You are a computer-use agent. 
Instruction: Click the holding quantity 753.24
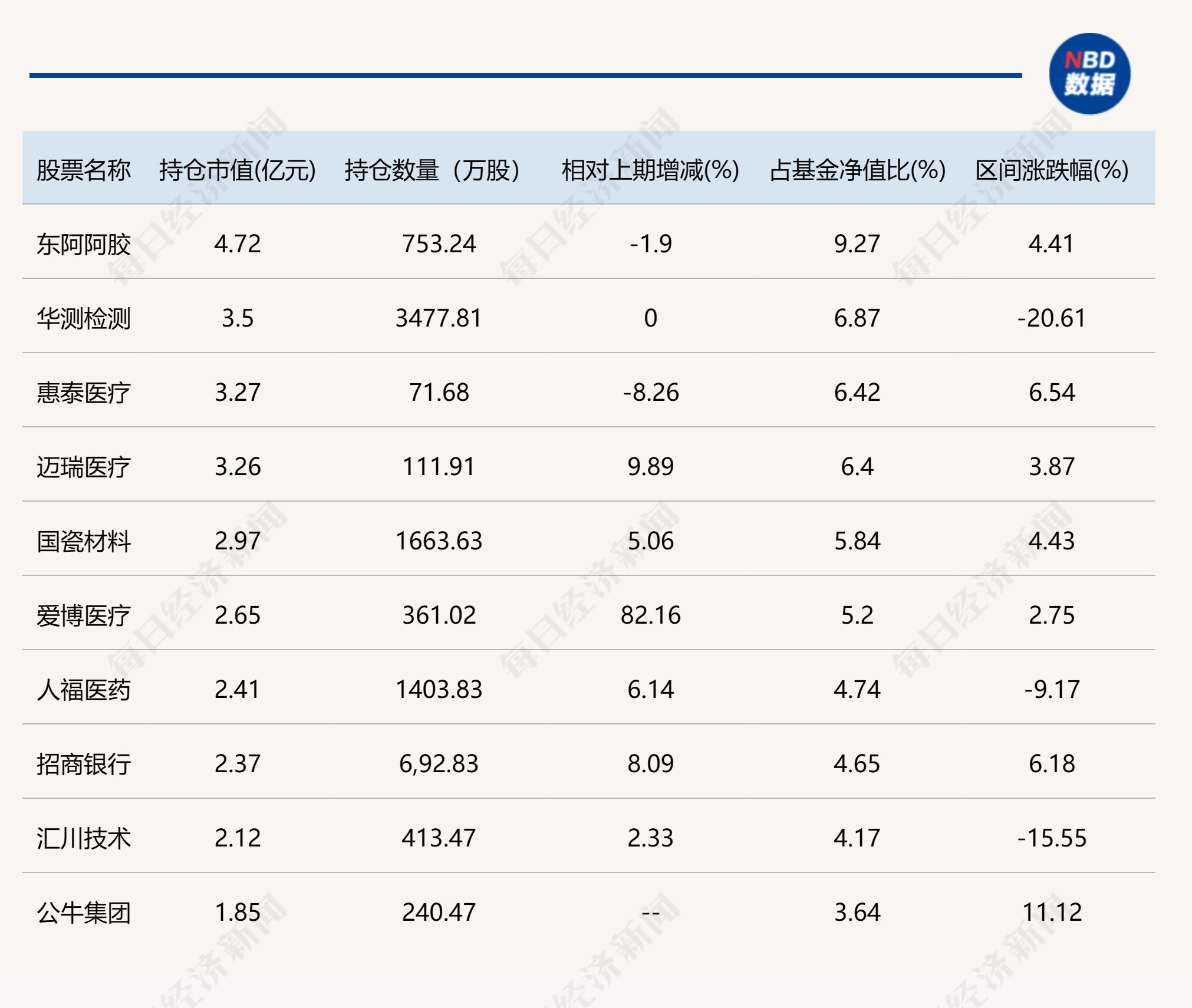pos(439,244)
